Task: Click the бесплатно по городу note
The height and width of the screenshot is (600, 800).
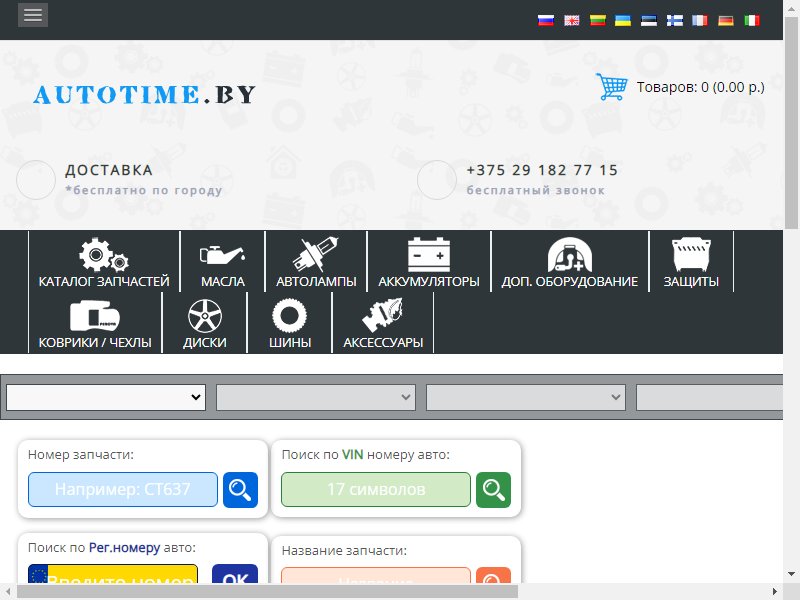Action: [144, 190]
